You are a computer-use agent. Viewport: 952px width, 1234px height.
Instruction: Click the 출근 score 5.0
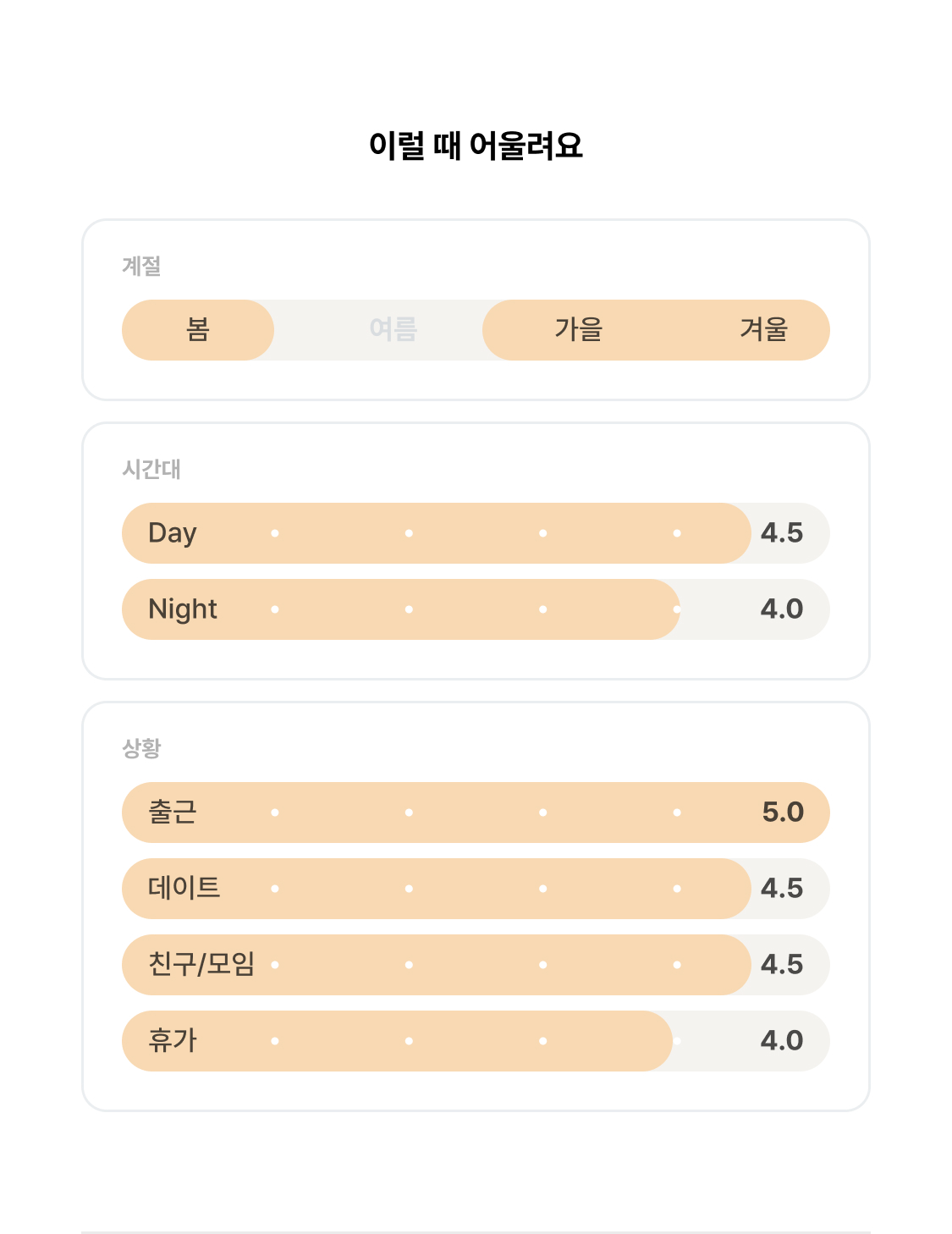click(x=783, y=813)
